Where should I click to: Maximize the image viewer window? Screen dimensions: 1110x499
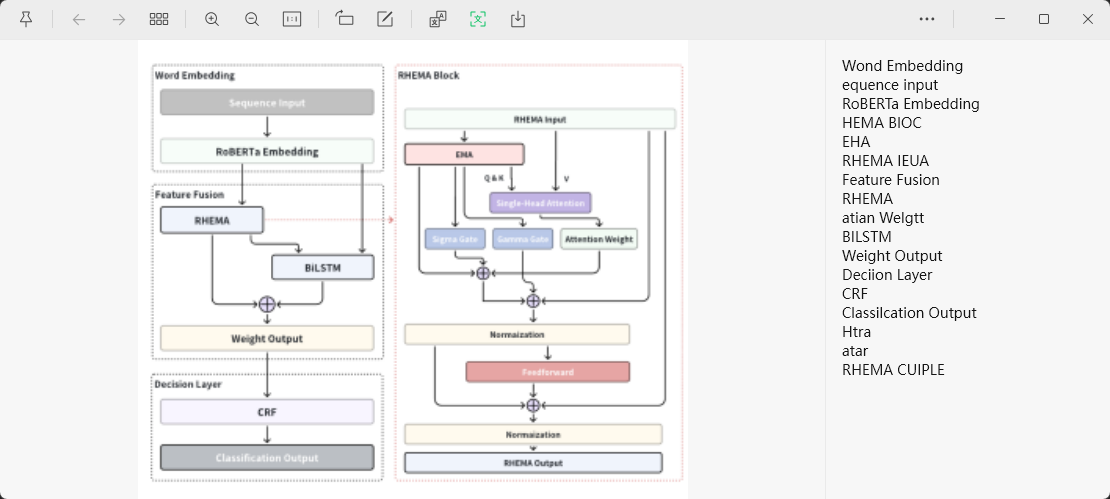tap(1044, 19)
